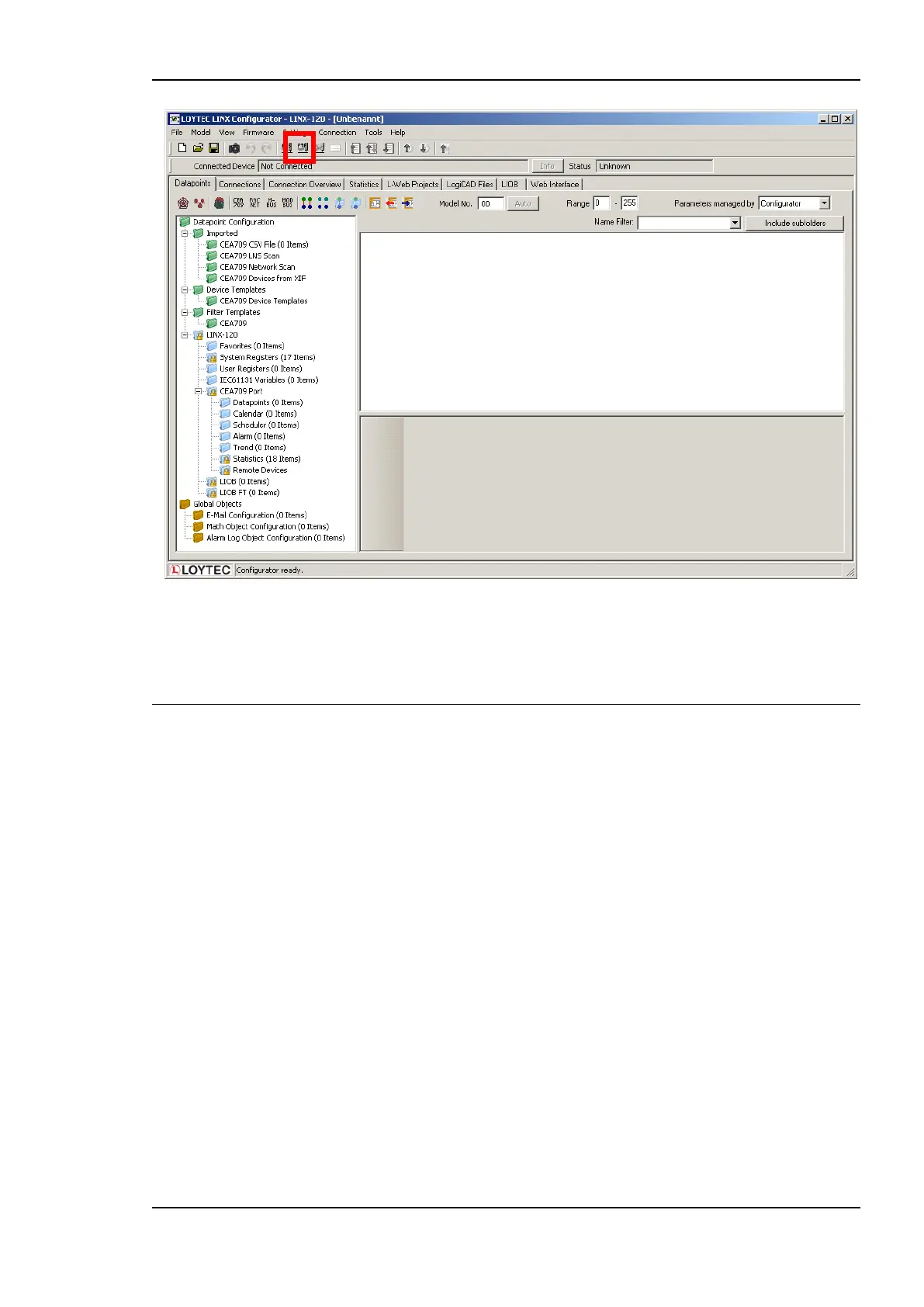Switch to the Connection Overview tab
The image size is (924, 1307).
click(304, 185)
